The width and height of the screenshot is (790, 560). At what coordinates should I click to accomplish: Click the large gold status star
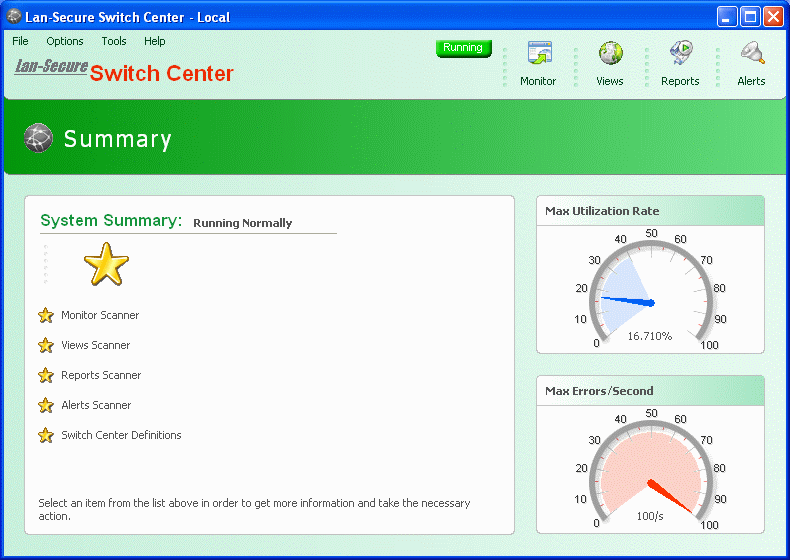106,264
